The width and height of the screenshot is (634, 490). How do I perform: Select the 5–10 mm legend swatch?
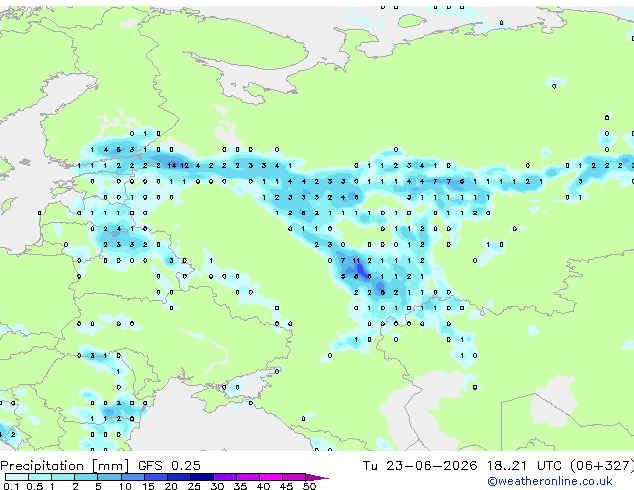click(x=109, y=477)
